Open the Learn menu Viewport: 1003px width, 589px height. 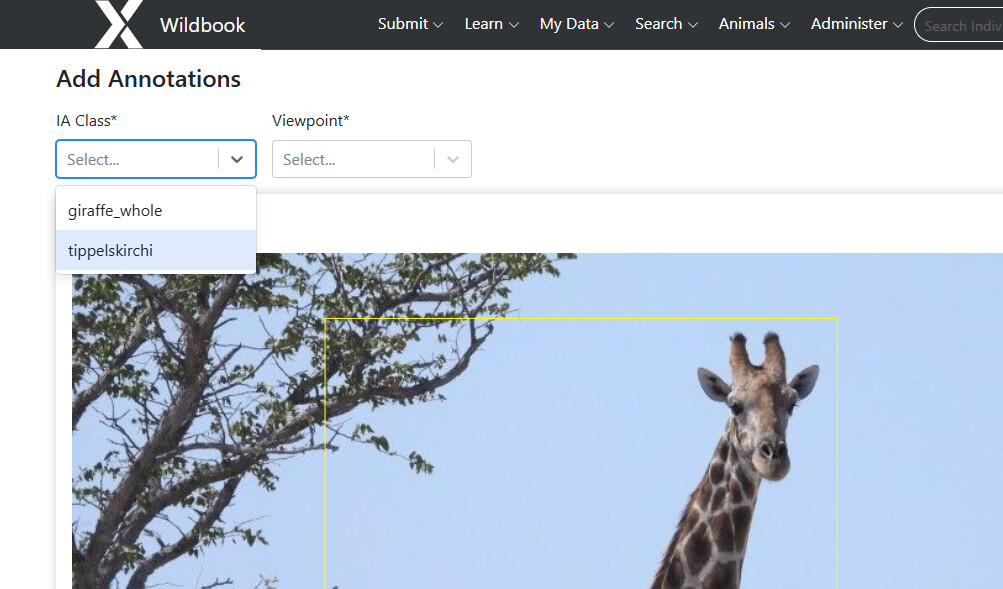pos(491,24)
